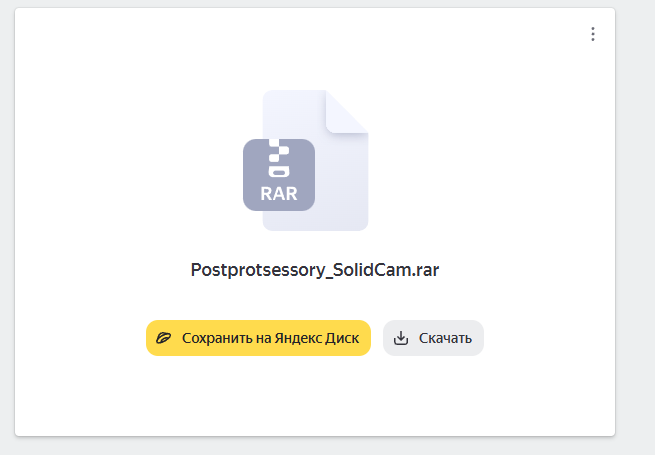Screen dimensions: 655x455
Task: Save file with the yellow Яндекс Диск button
Action: (258, 338)
